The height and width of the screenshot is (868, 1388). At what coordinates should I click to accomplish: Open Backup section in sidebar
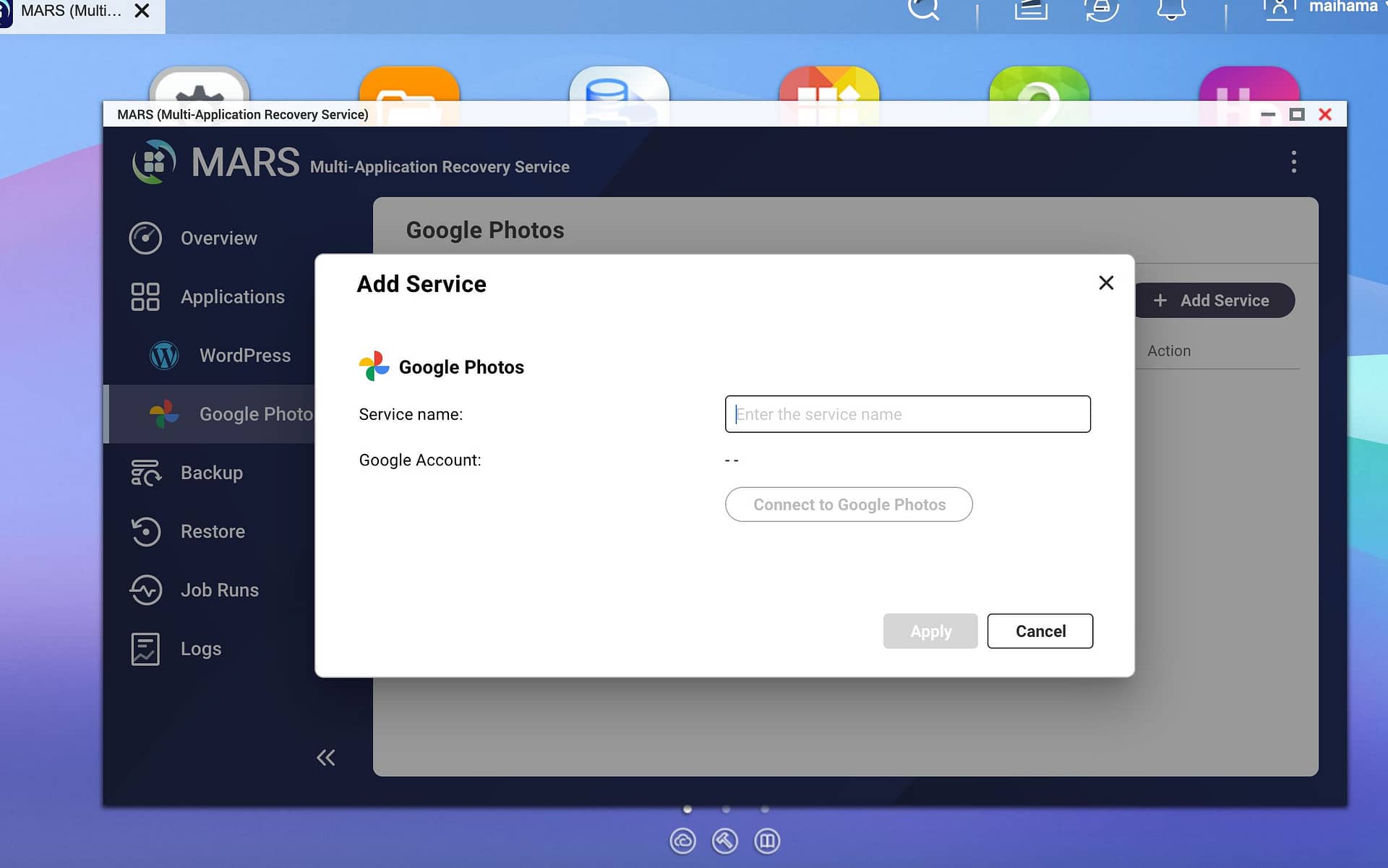(211, 473)
